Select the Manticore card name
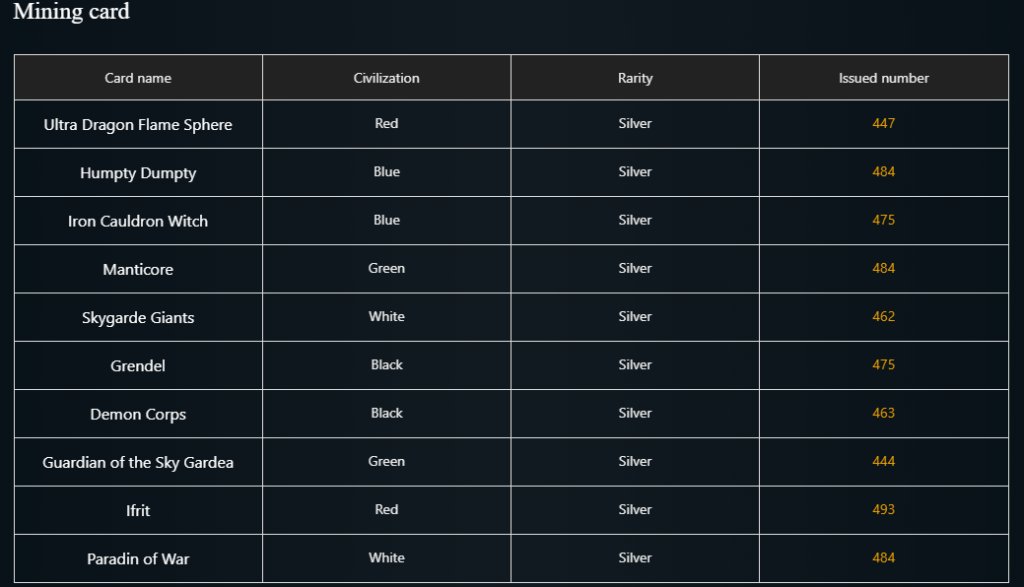This screenshot has height=587, width=1024. 138,269
